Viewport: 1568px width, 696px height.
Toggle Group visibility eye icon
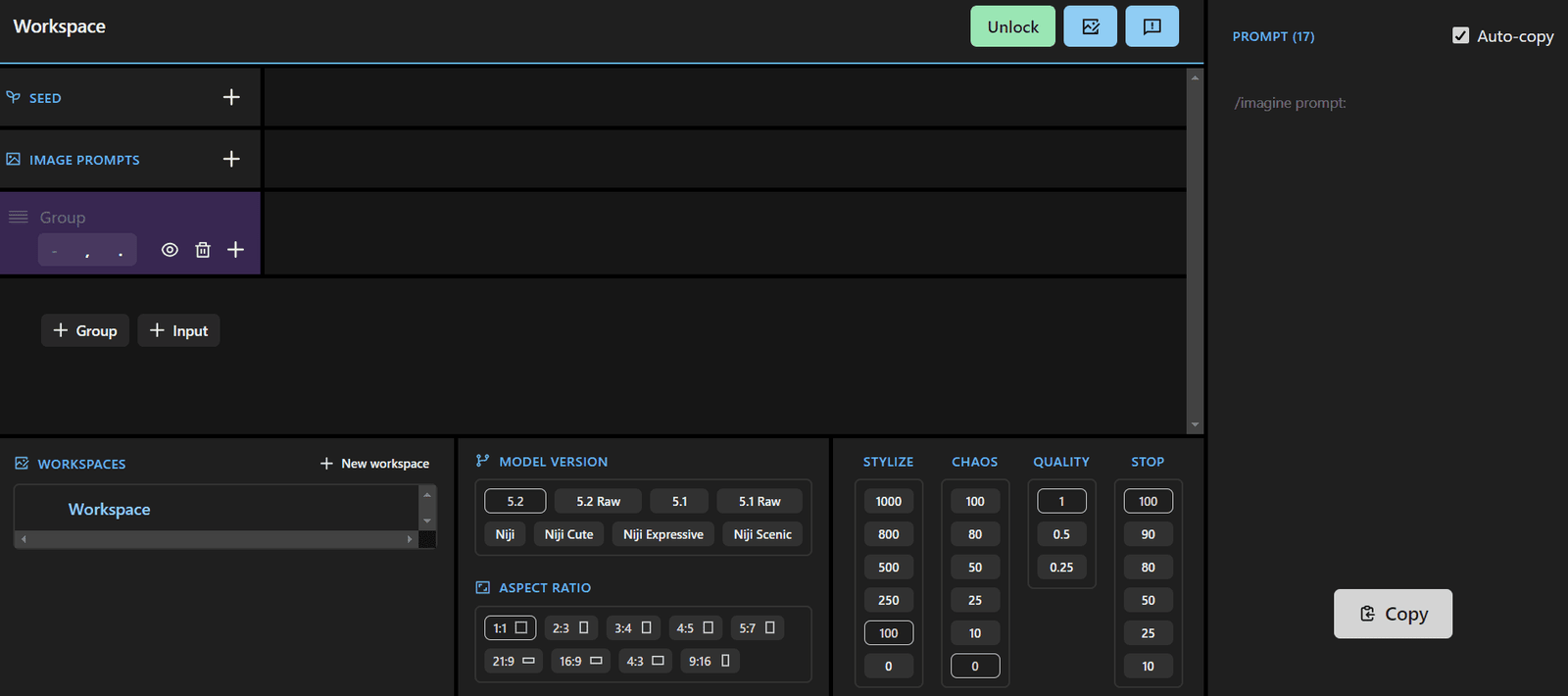170,250
